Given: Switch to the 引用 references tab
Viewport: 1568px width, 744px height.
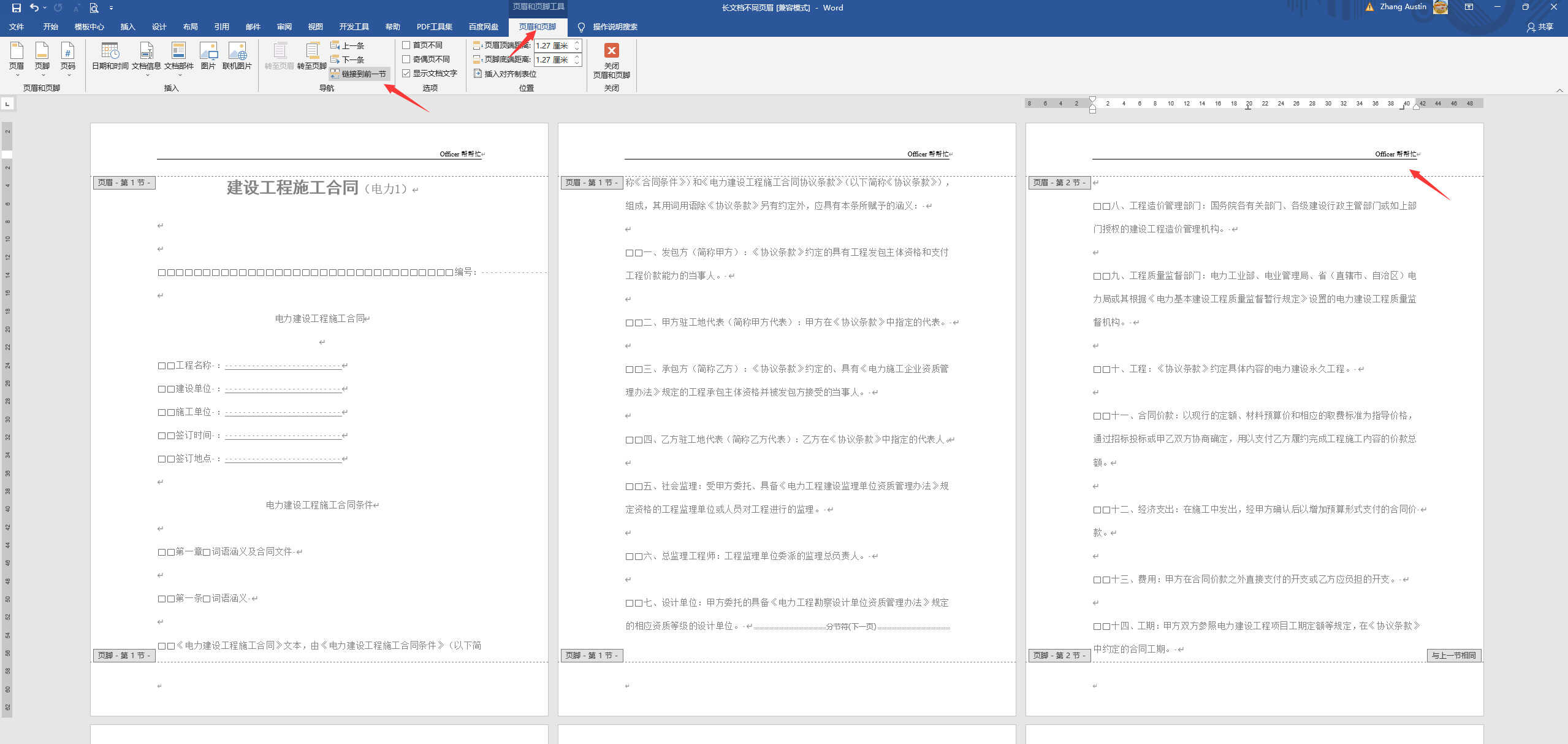Looking at the screenshot, I should 221,27.
